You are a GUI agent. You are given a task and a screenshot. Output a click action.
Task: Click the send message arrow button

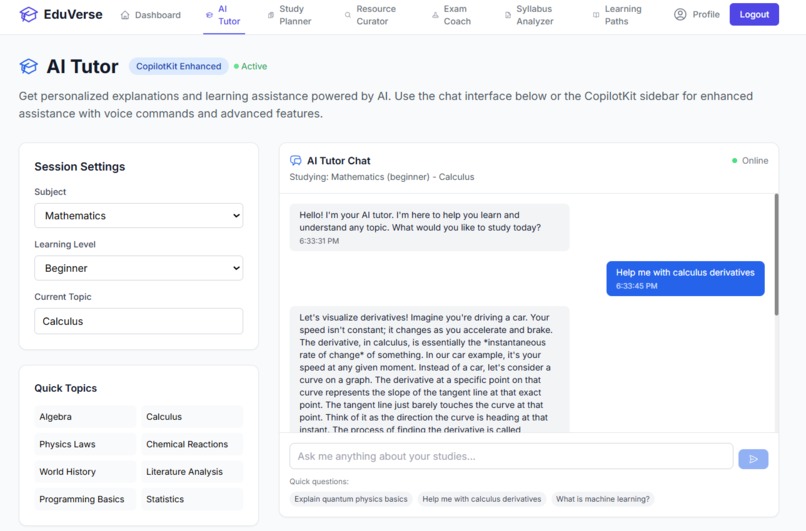tap(753, 459)
